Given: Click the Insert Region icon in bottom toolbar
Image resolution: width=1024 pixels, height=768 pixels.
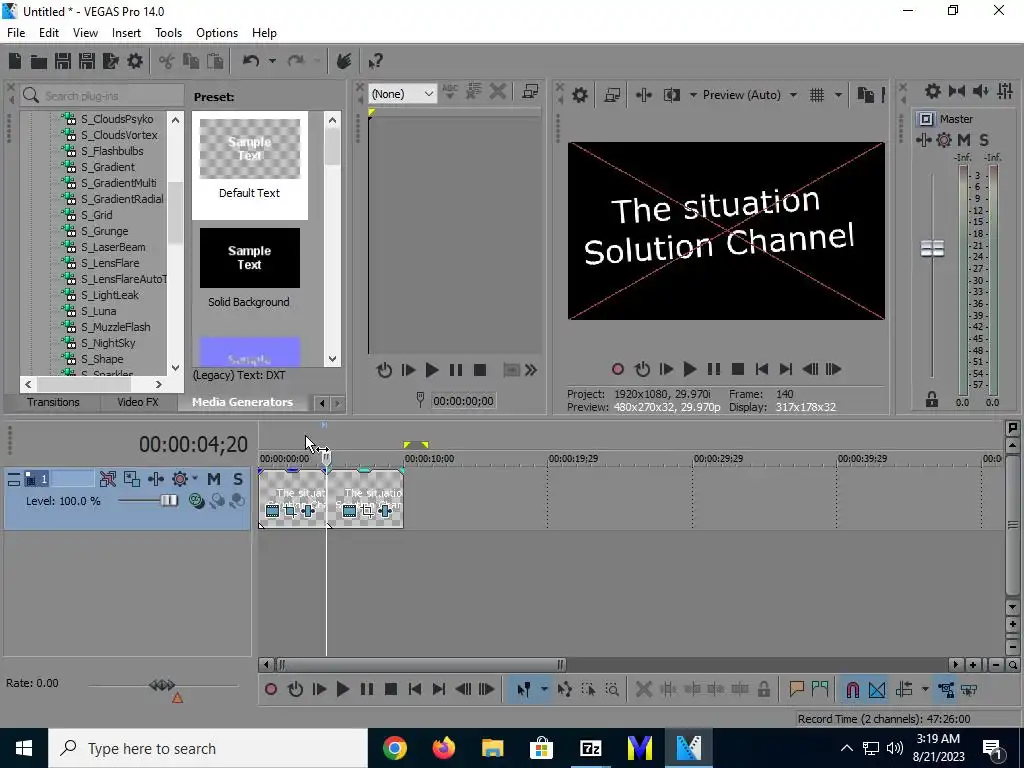Looking at the screenshot, I should click(820, 690).
